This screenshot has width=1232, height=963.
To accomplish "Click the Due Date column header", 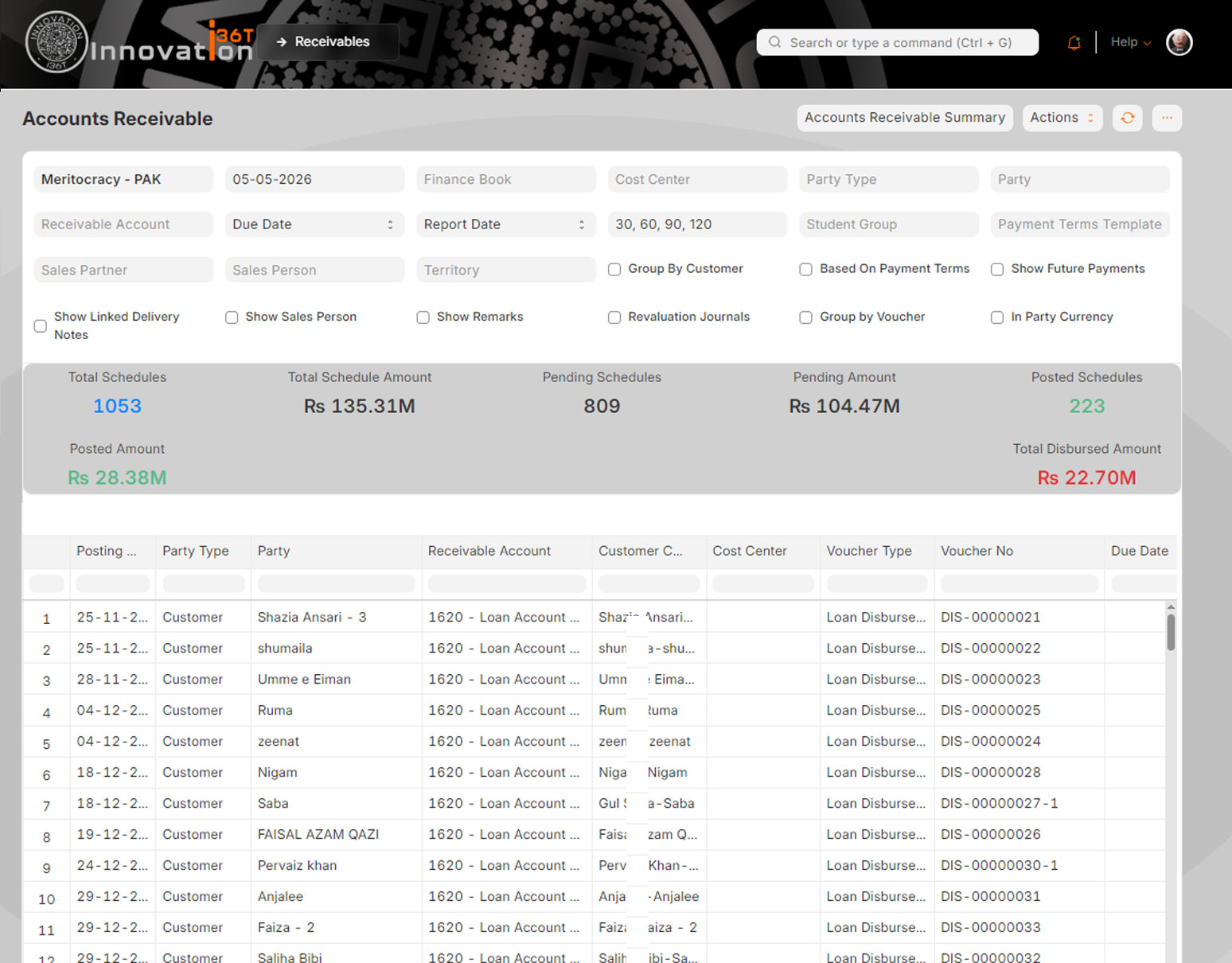I will tap(1140, 551).
